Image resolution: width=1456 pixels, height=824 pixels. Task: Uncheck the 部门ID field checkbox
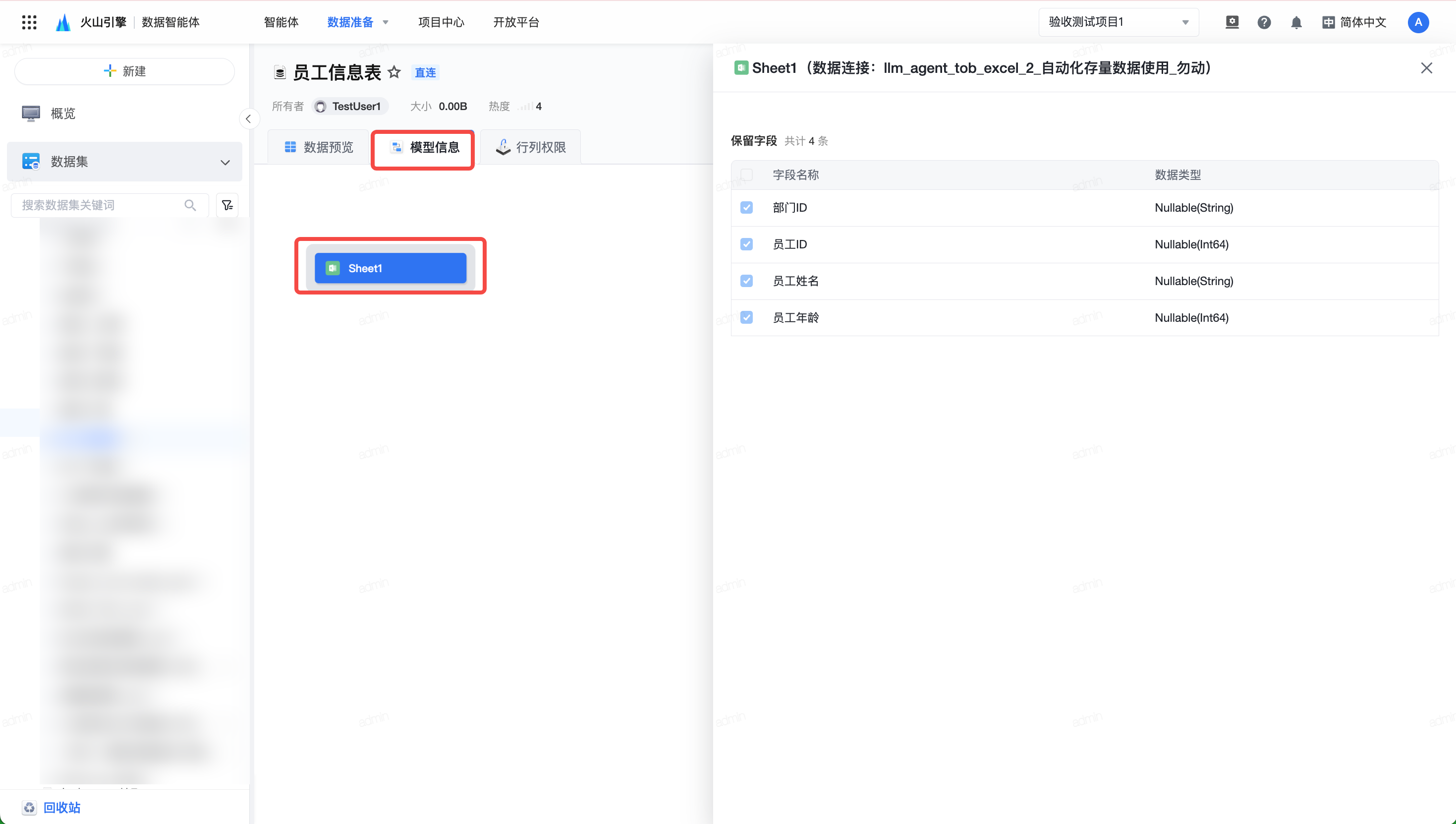(x=746, y=208)
